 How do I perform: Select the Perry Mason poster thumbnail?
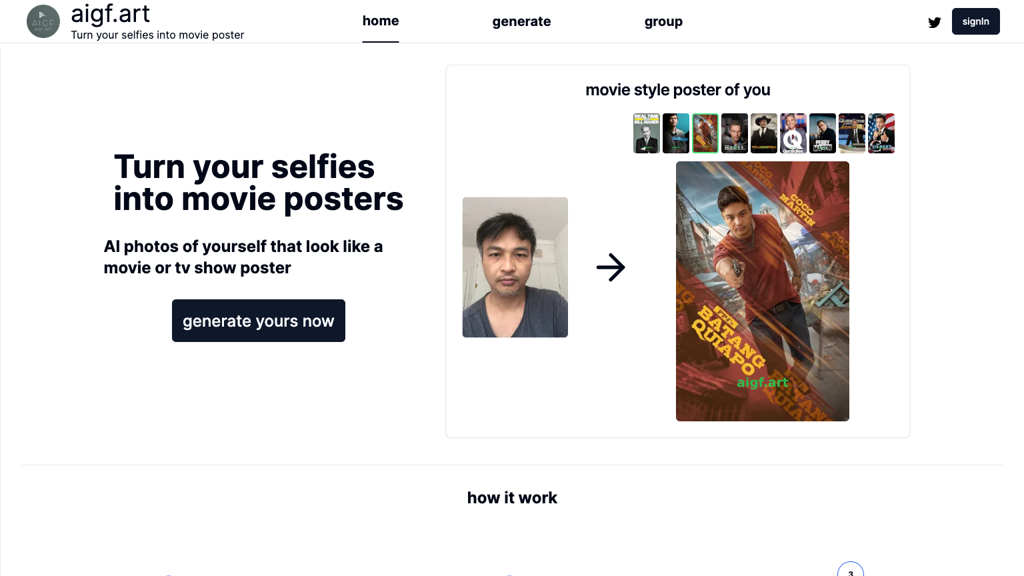pos(822,133)
